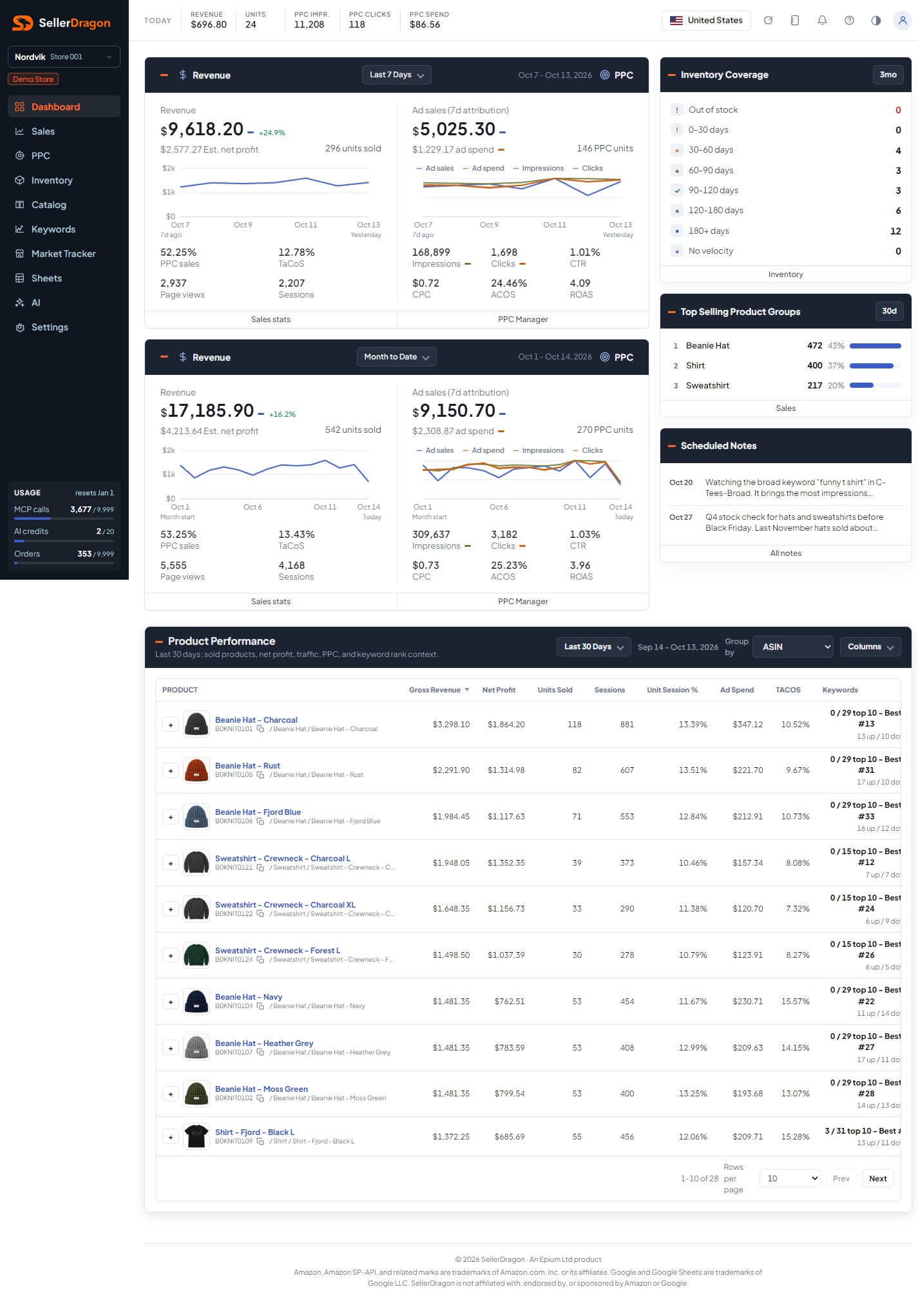The height and width of the screenshot is (1316, 918).
Task: Go to the Next page of products
Action: [x=877, y=1178]
